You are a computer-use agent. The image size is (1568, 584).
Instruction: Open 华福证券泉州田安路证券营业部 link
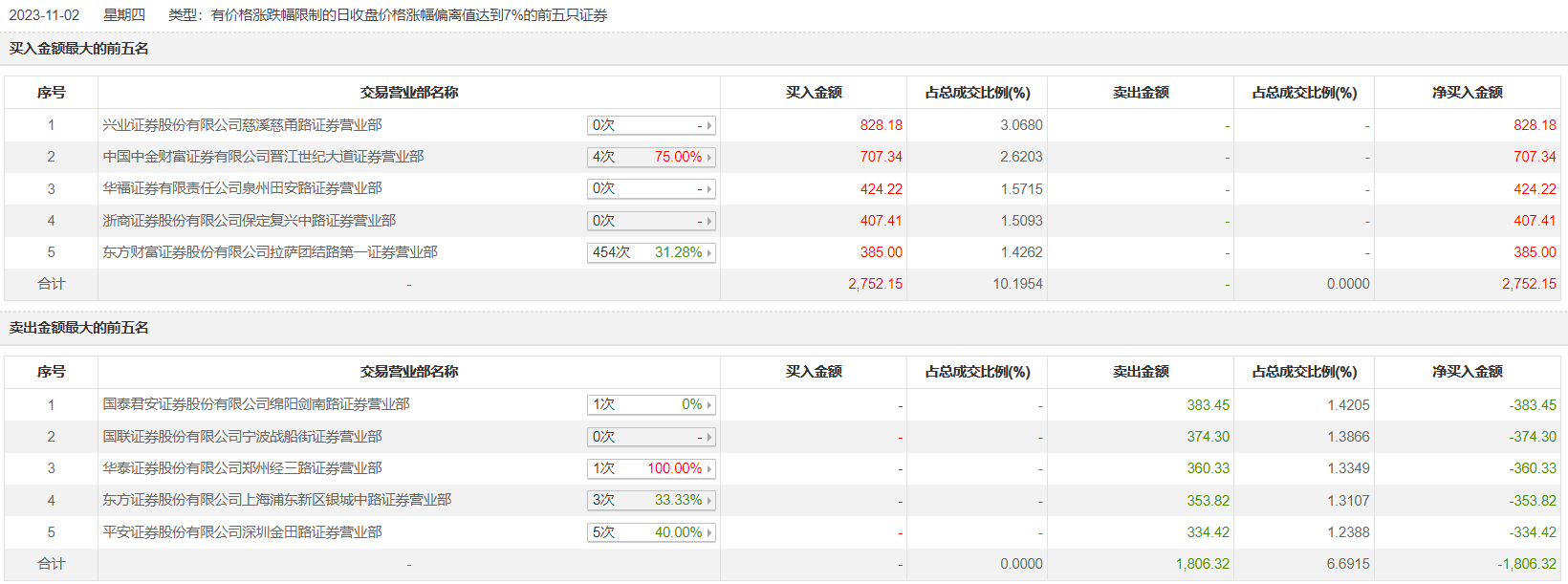pyautogui.click(x=242, y=188)
